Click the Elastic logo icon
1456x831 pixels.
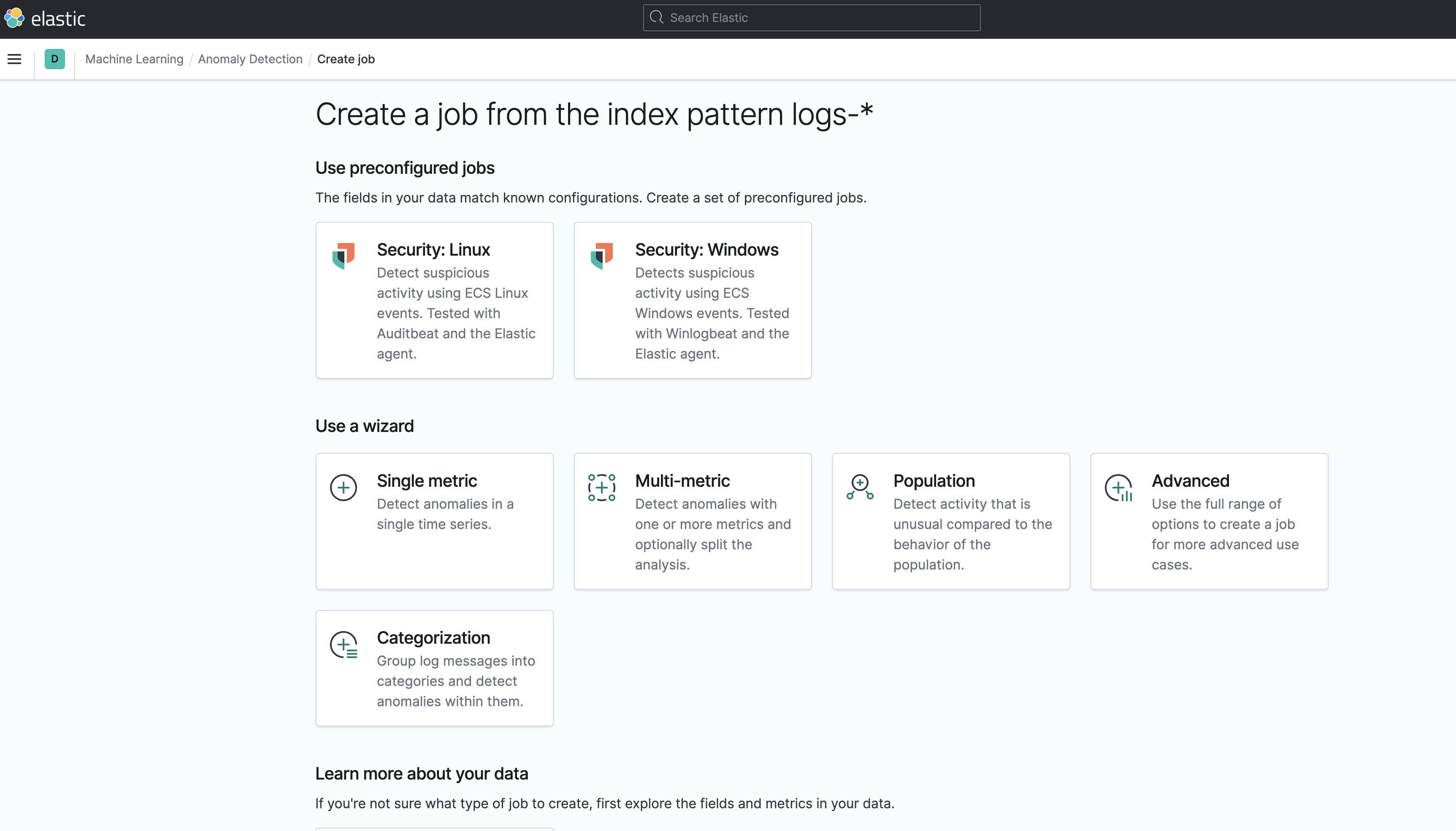click(x=14, y=18)
